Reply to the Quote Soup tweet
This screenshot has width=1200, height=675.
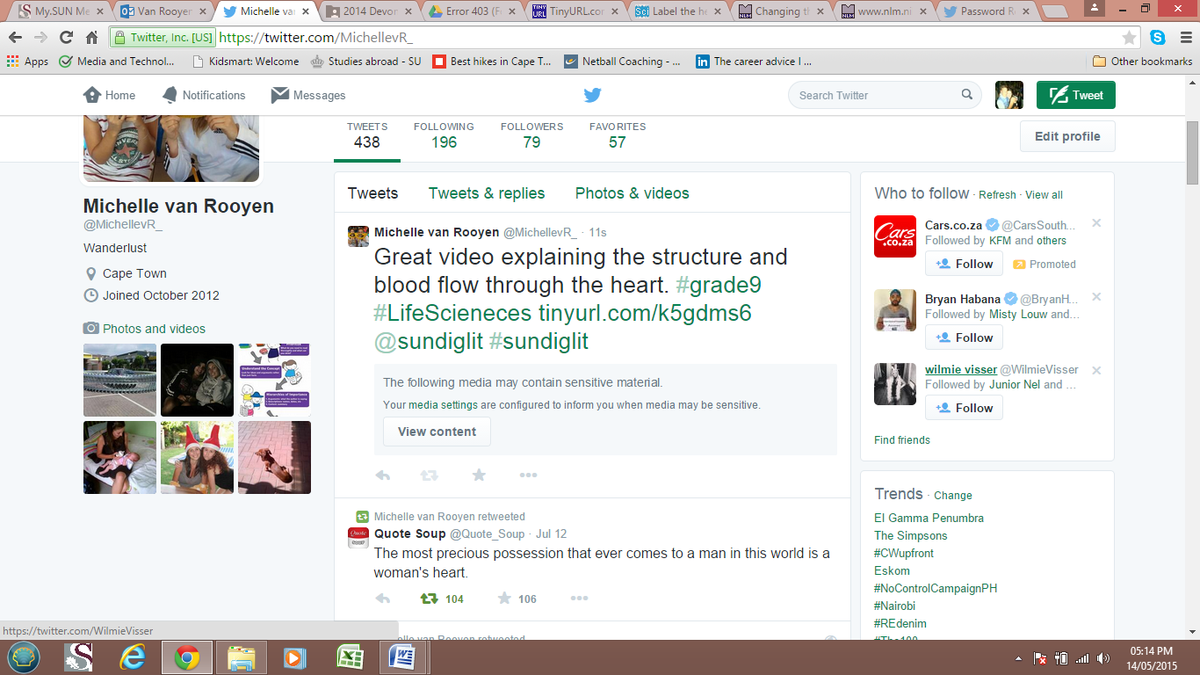pos(382,599)
